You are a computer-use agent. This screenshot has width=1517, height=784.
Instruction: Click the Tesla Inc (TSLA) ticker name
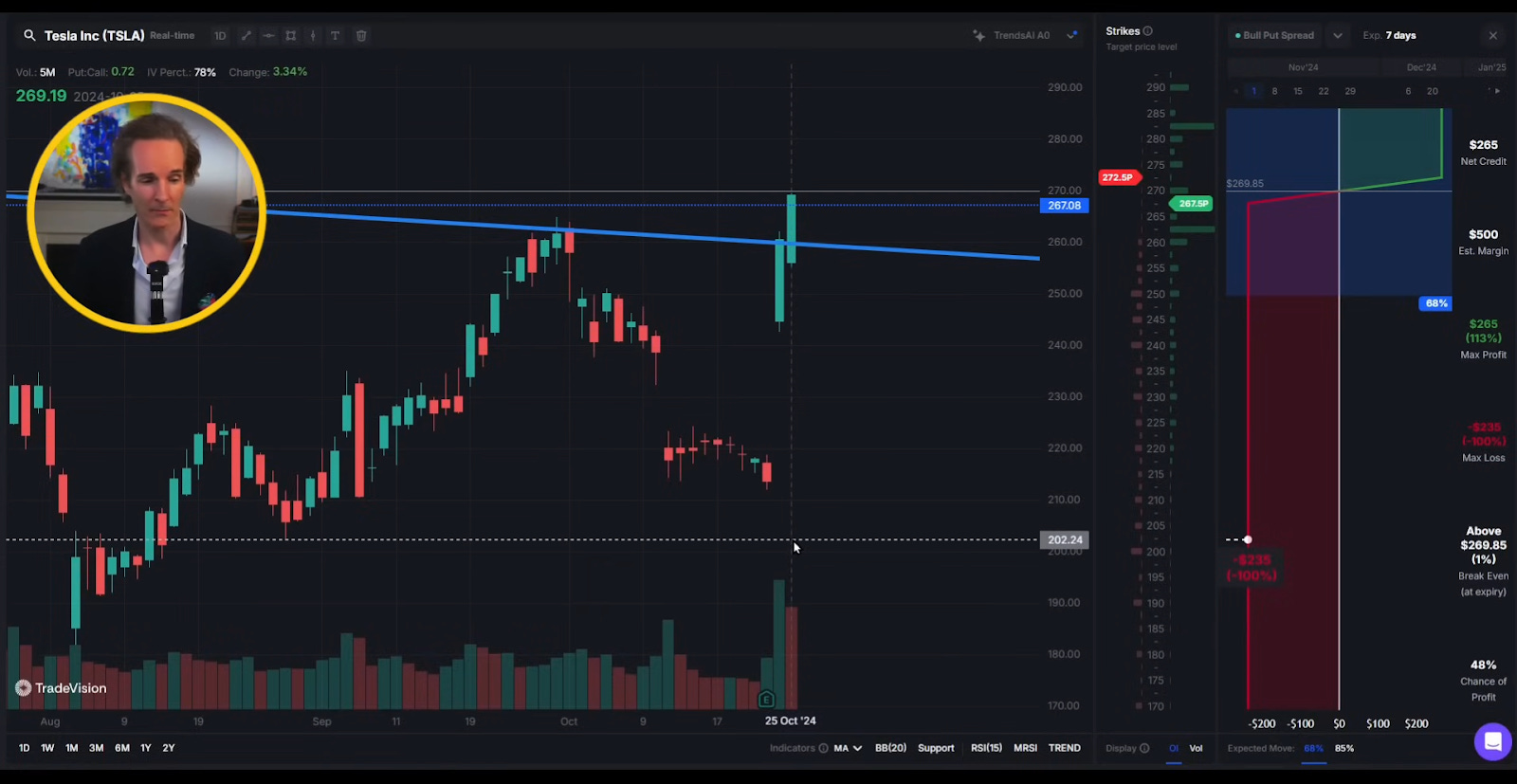(94, 36)
